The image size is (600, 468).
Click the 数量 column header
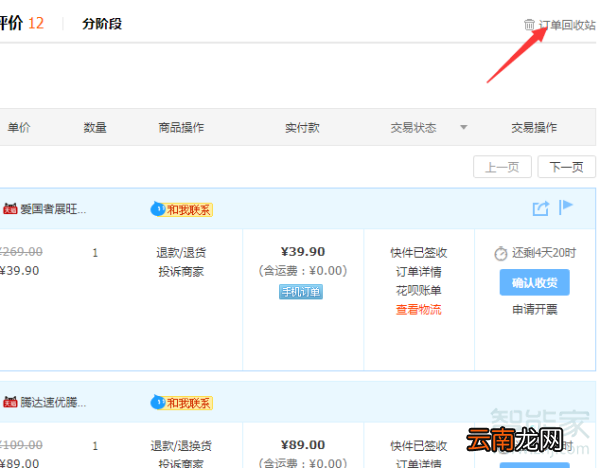95,127
